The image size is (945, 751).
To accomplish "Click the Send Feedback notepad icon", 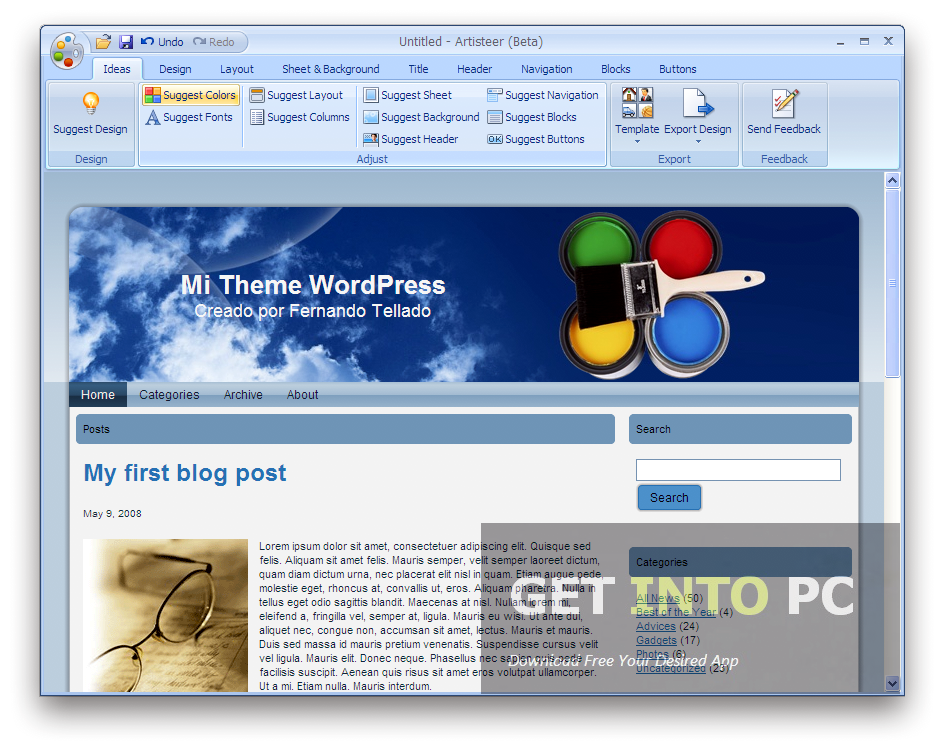I will point(785,103).
